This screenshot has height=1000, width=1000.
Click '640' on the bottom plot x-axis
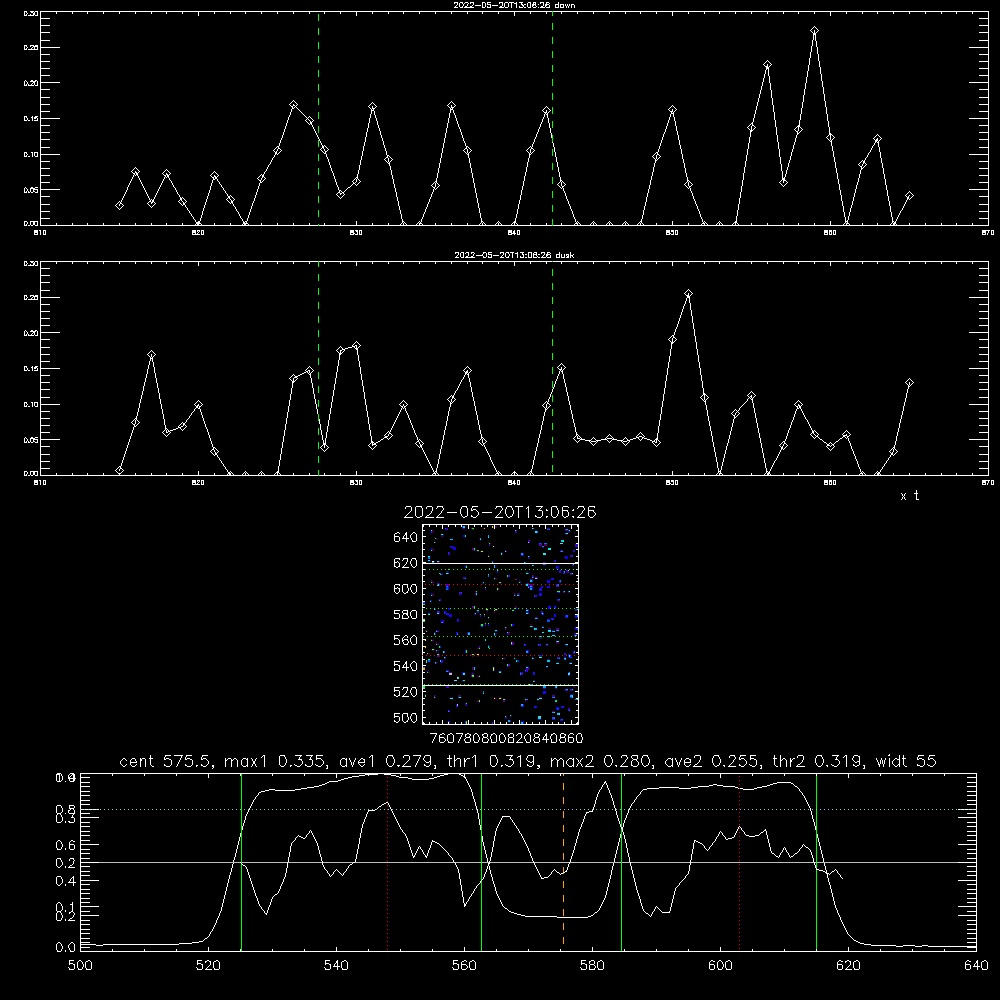click(x=976, y=966)
